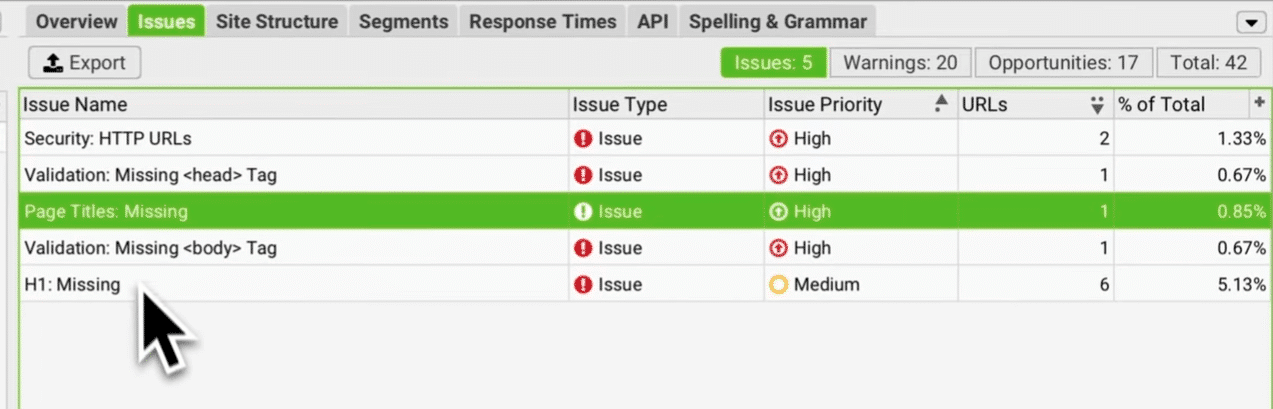Viewport: 1273px width, 409px height.
Task: Show the Total: 42 filter
Action: (1208, 63)
